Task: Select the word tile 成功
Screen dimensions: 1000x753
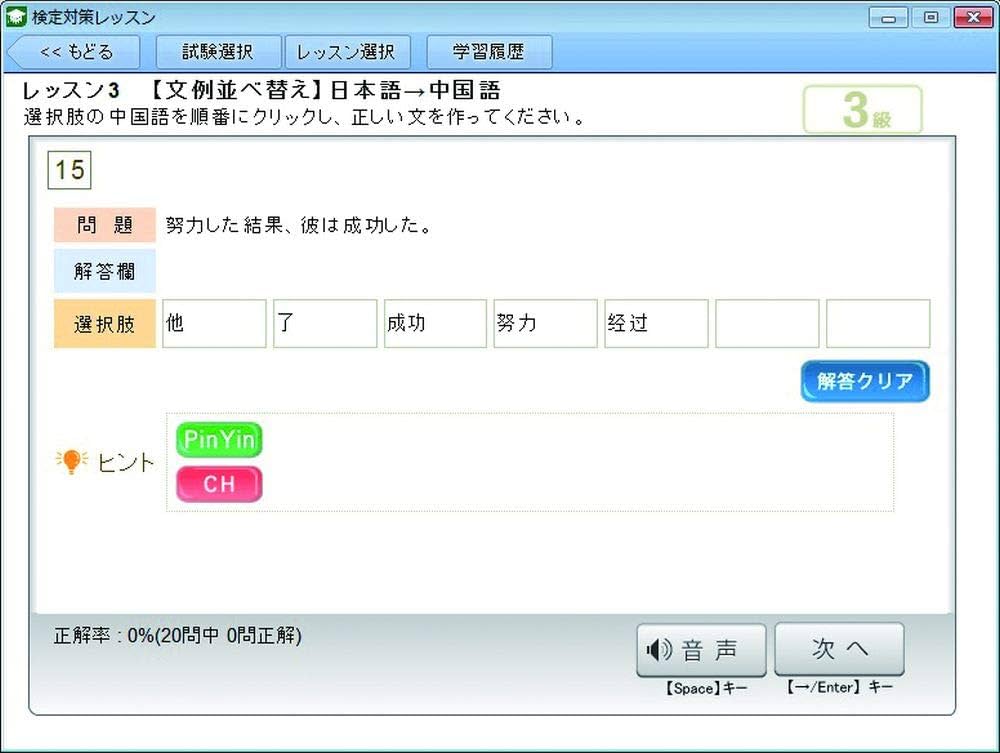Action: [x=434, y=323]
